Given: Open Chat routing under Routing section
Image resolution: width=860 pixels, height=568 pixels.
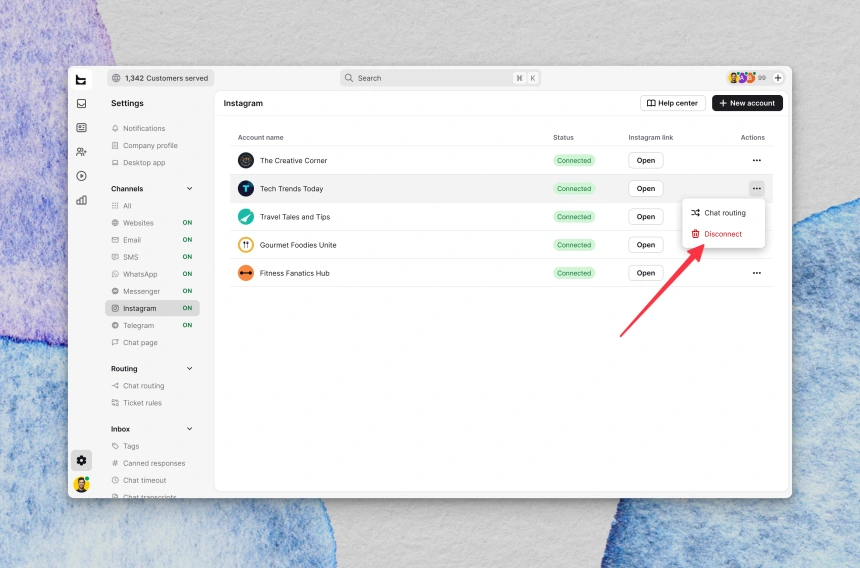Looking at the screenshot, I should tap(138, 386).
